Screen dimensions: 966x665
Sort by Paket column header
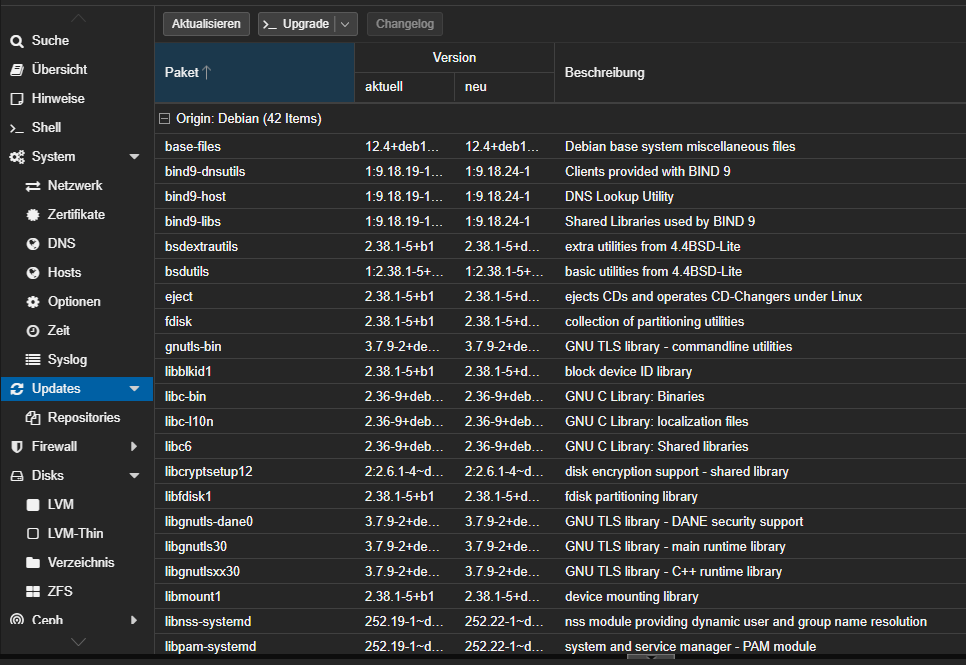(254, 72)
